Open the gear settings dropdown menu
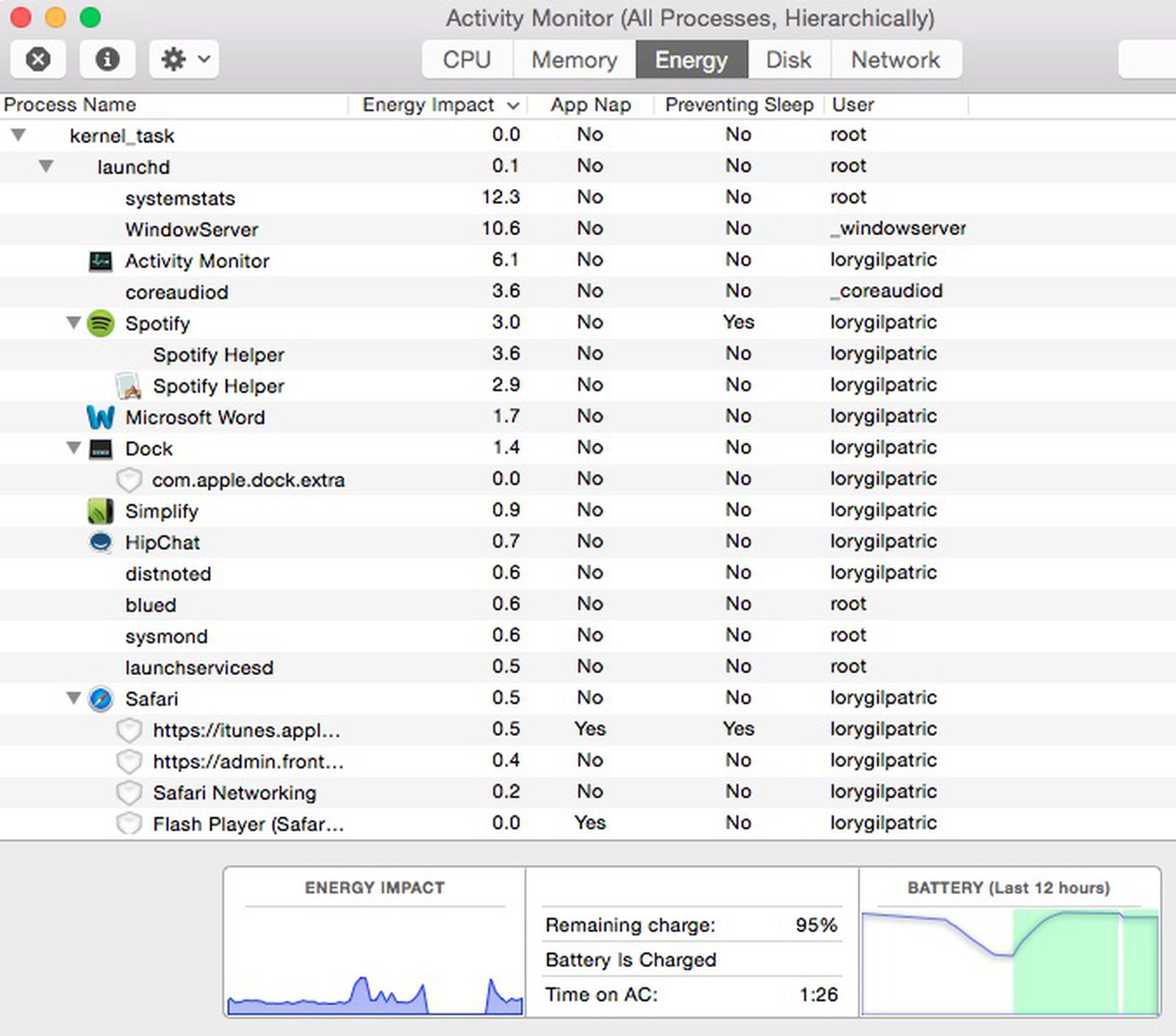1176x1036 pixels. tap(182, 60)
